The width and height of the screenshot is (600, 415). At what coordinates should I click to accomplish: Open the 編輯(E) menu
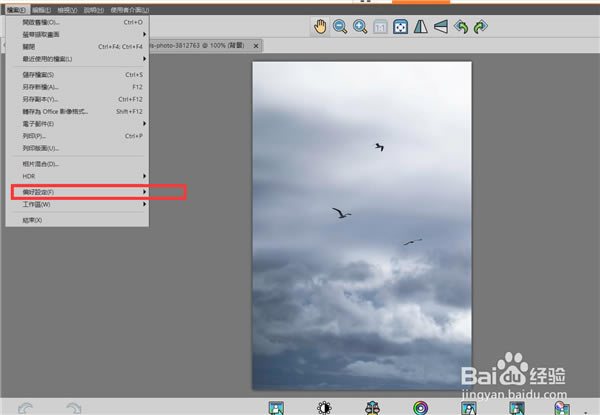pyautogui.click(x=41, y=10)
